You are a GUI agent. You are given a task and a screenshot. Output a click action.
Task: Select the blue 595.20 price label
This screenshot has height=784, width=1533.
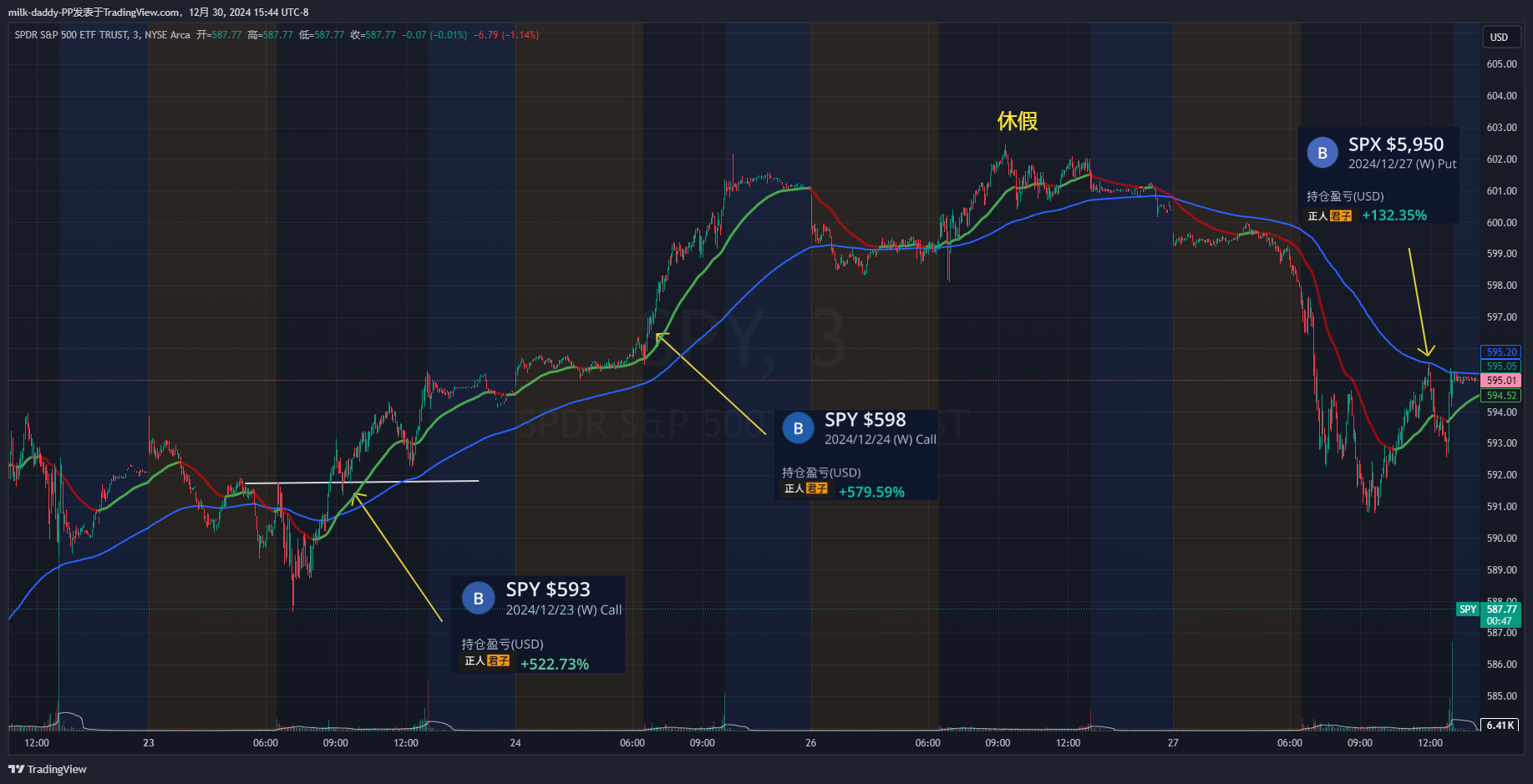[x=1500, y=352]
